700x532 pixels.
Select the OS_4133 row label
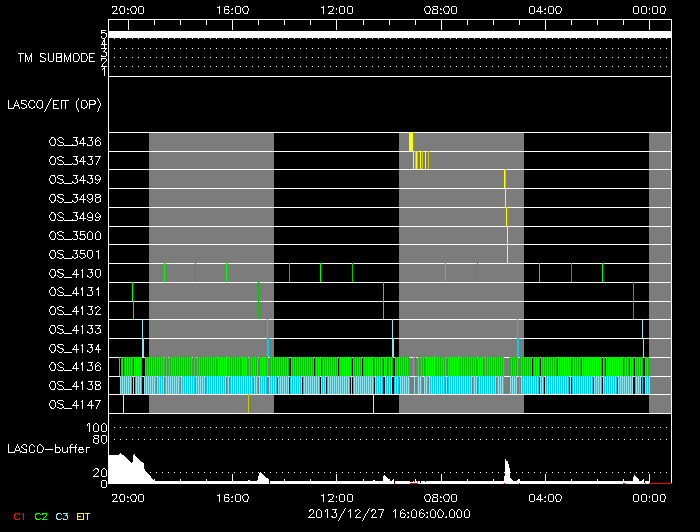75,330
